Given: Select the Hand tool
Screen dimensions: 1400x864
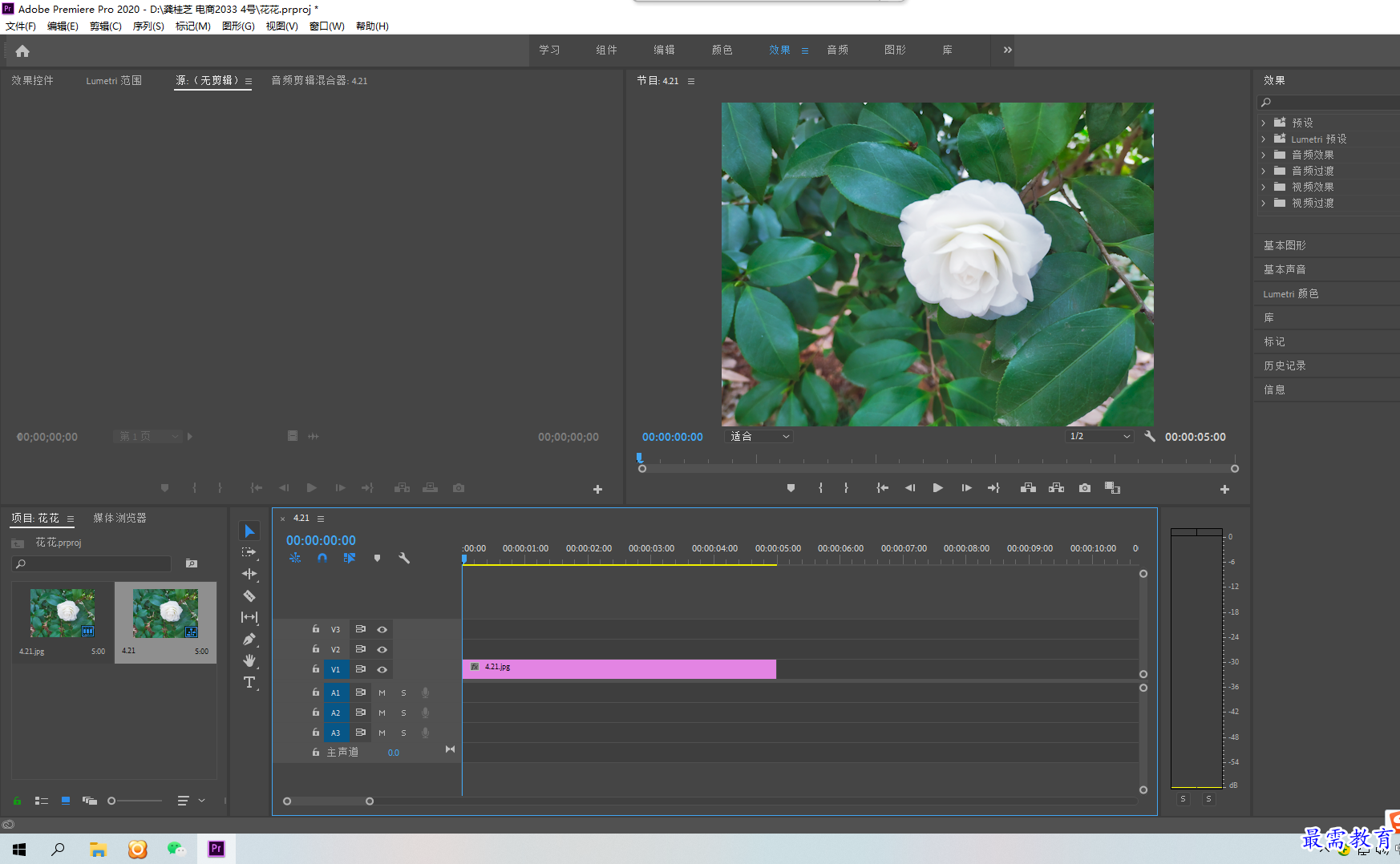Looking at the screenshot, I should (249, 660).
